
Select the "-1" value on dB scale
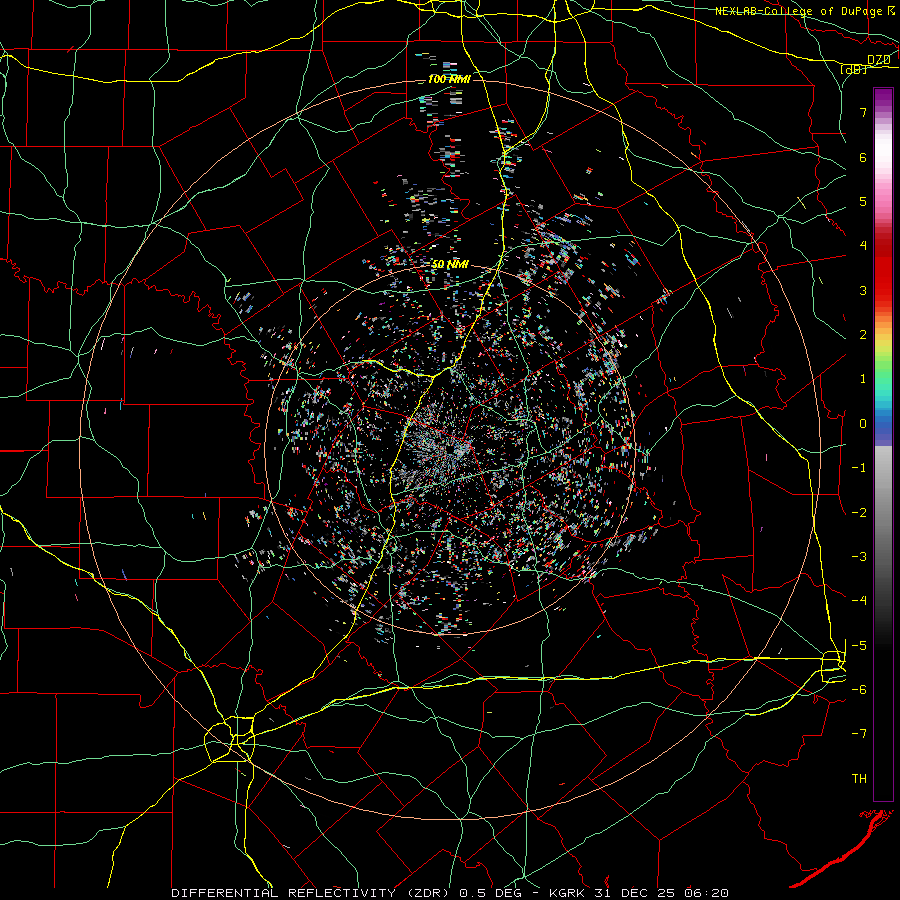pyautogui.click(x=859, y=468)
